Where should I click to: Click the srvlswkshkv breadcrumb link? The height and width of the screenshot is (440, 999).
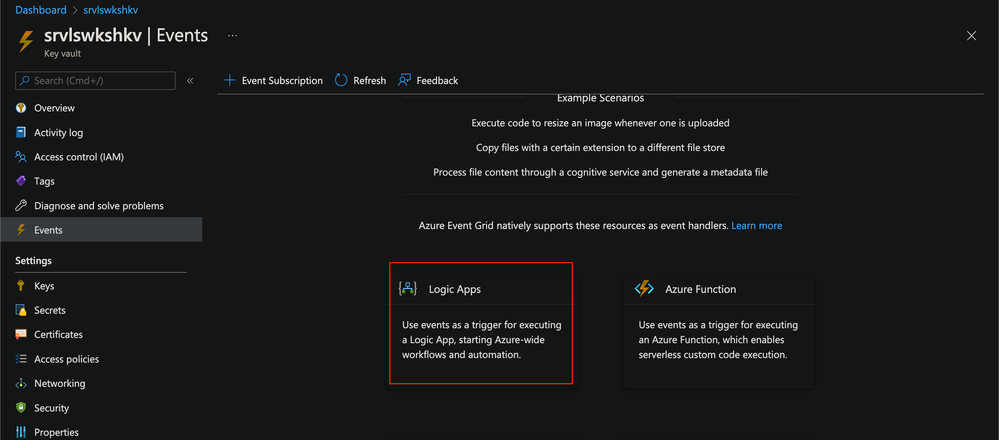[x=111, y=10]
